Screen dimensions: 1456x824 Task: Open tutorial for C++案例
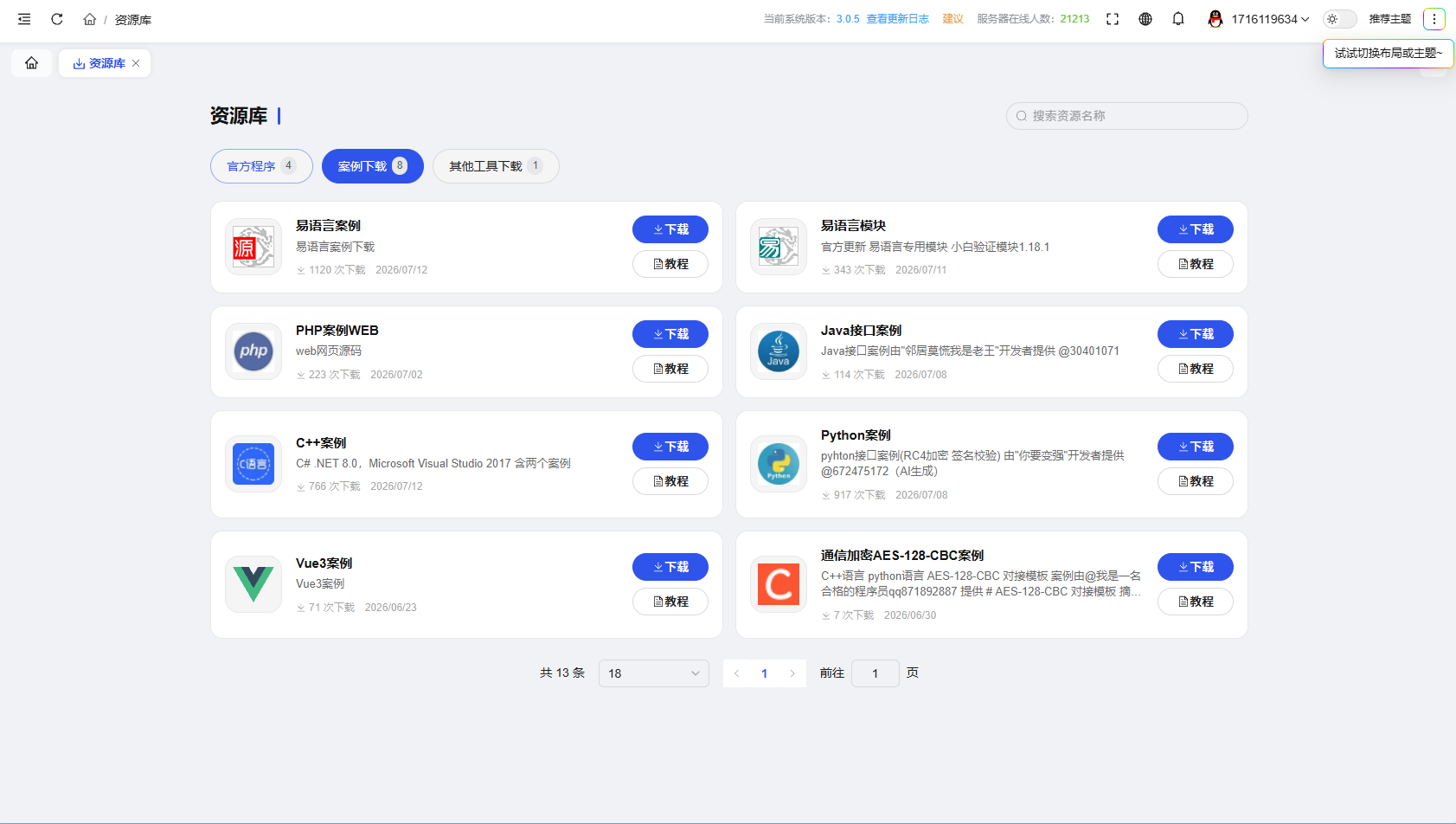(x=670, y=481)
